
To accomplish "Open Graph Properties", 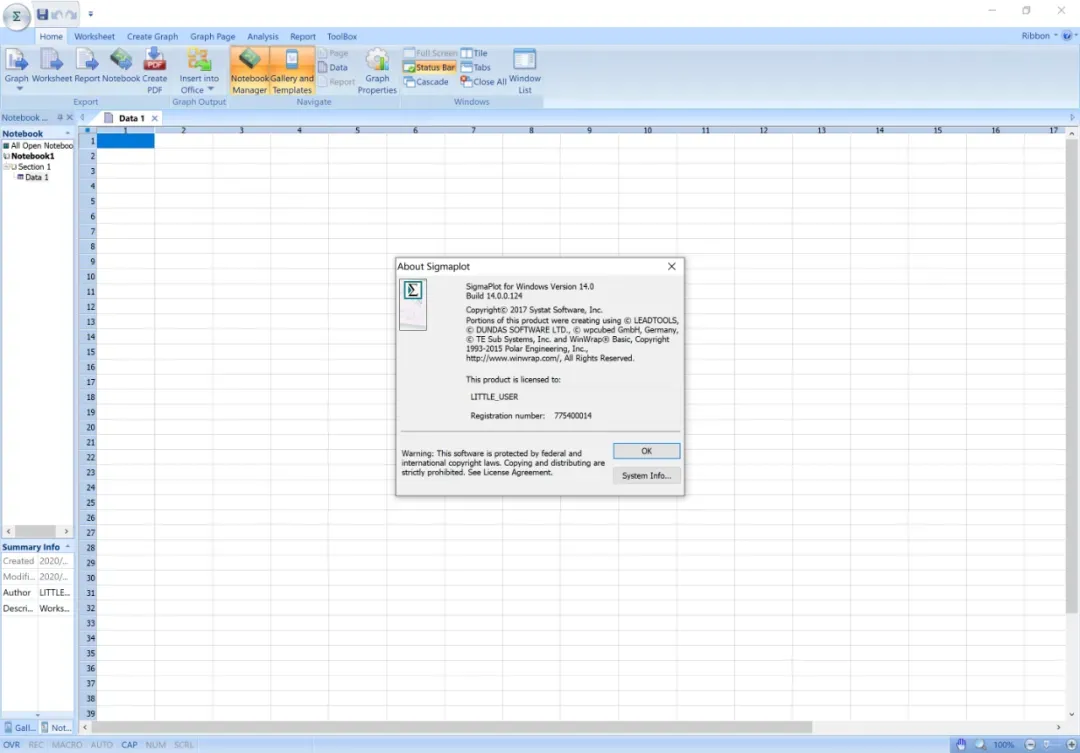I will [x=377, y=71].
